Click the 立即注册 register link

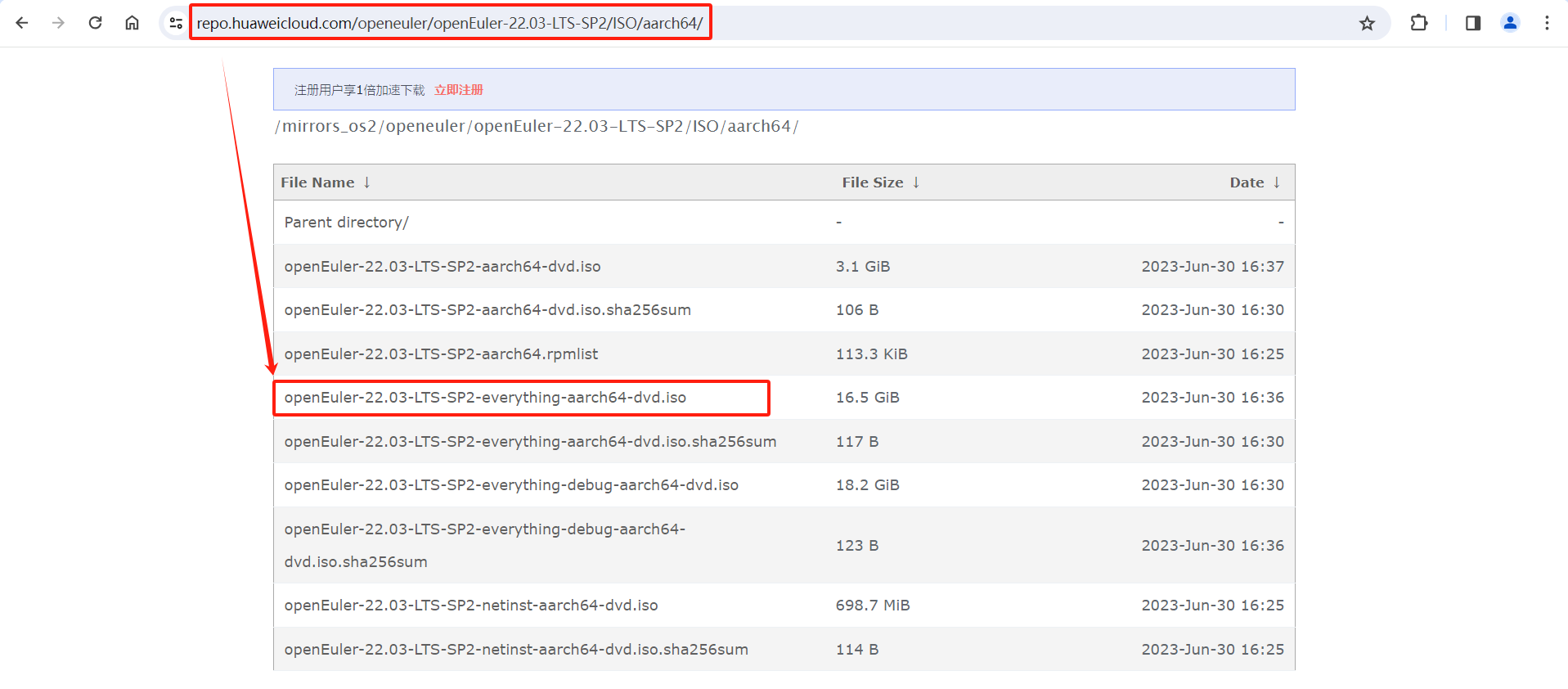(x=459, y=90)
